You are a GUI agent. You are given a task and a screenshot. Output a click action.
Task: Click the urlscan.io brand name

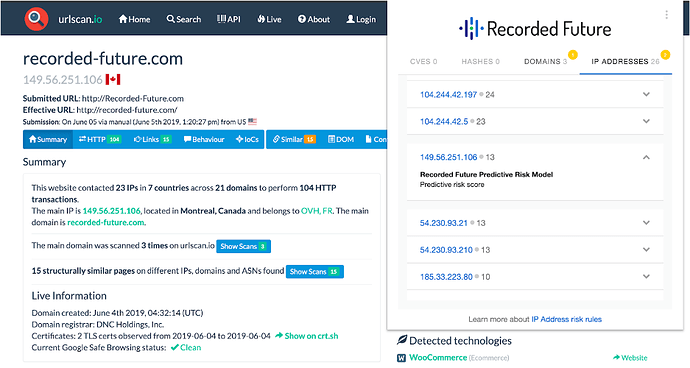[80, 19]
